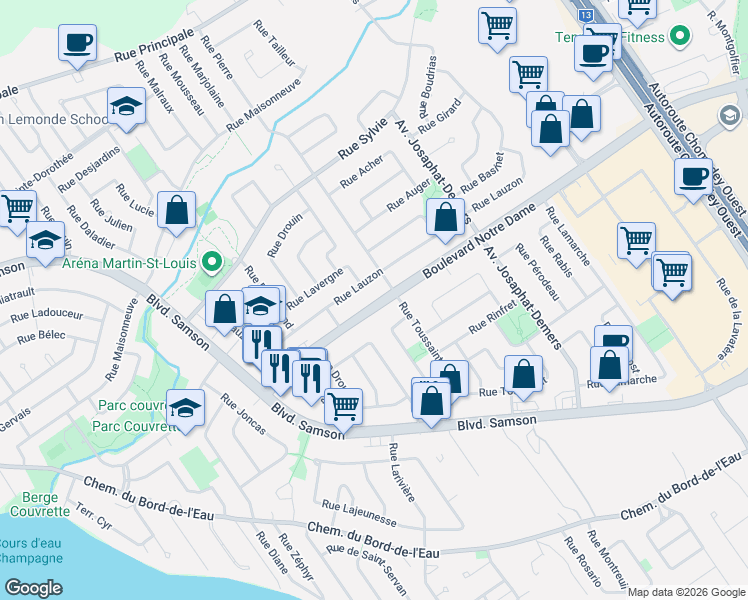
Task: Open the shopping bag marker on Rue Auger
Action: coord(445,217)
